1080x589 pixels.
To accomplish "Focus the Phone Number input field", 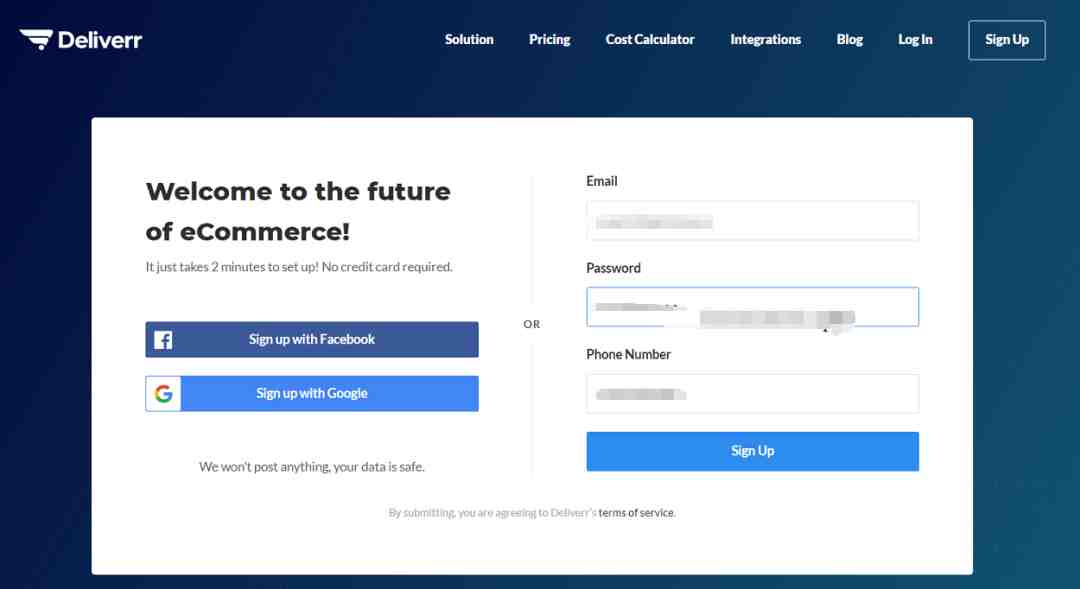I will (x=752, y=394).
